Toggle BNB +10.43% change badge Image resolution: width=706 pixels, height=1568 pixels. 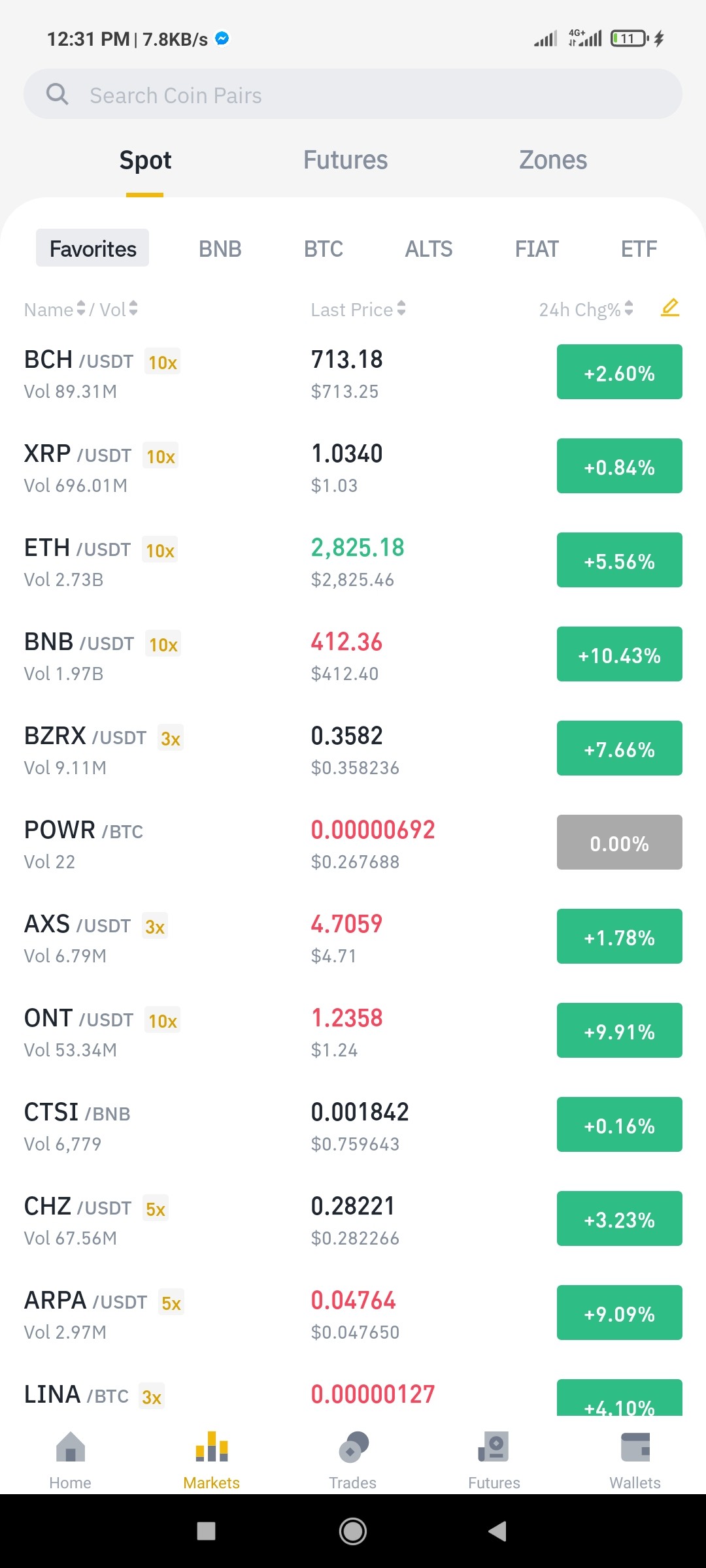(x=620, y=654)
